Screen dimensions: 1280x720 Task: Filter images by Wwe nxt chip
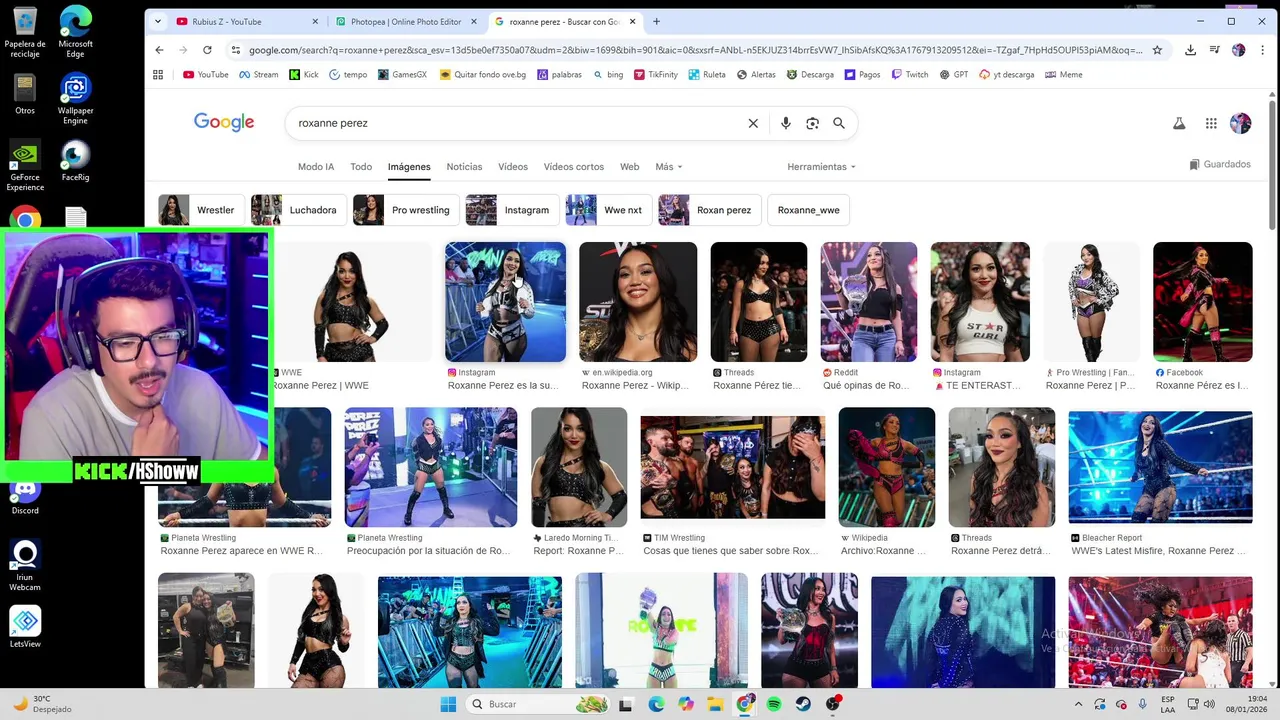(x=609, y=210)
